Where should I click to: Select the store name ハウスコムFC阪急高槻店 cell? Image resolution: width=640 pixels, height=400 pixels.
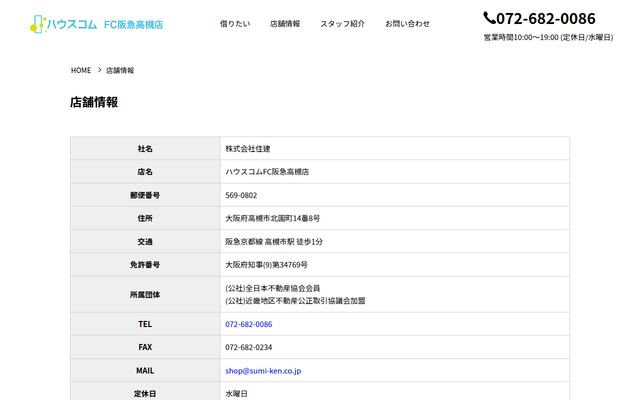point(267,172)
